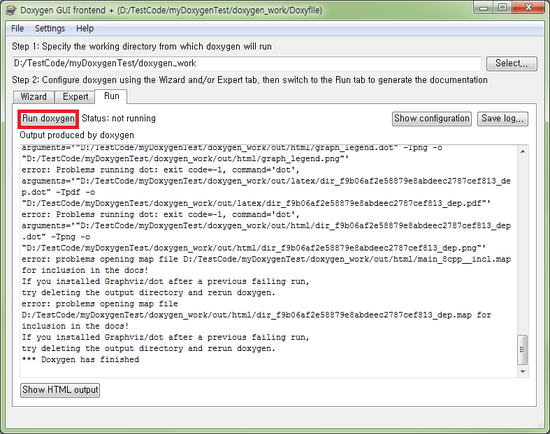
Task: Click the Save log... button
Action: [503, 119]
